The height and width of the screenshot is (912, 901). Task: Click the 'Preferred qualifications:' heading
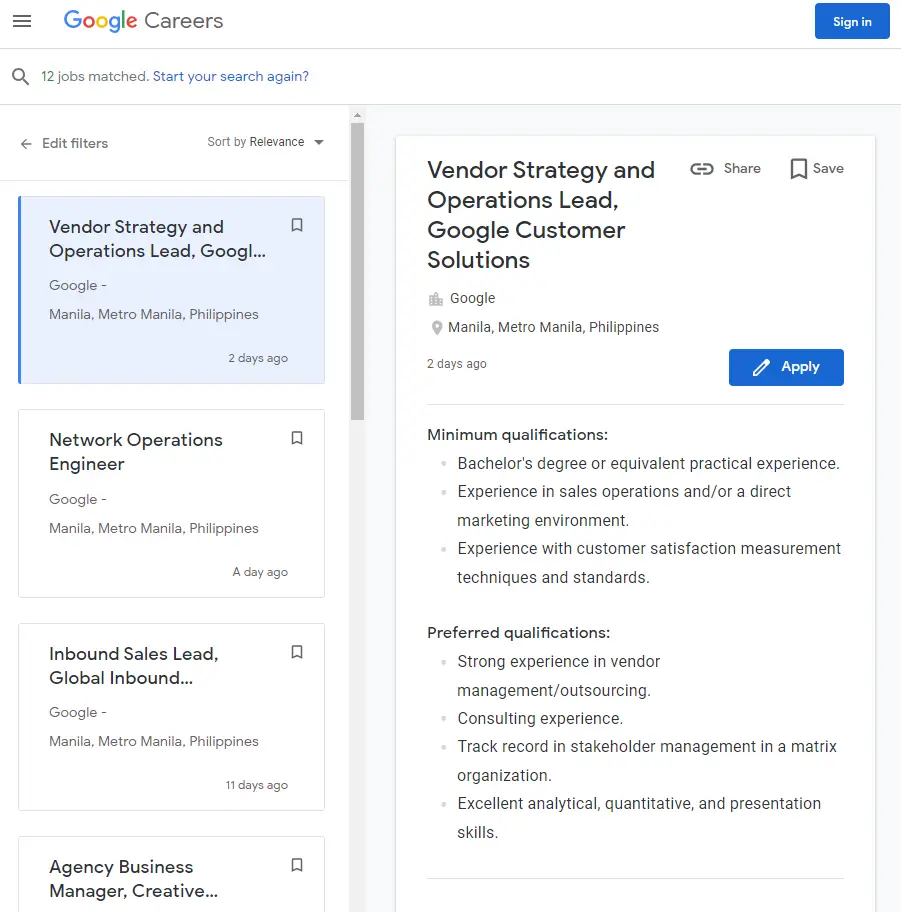point(518,633)
